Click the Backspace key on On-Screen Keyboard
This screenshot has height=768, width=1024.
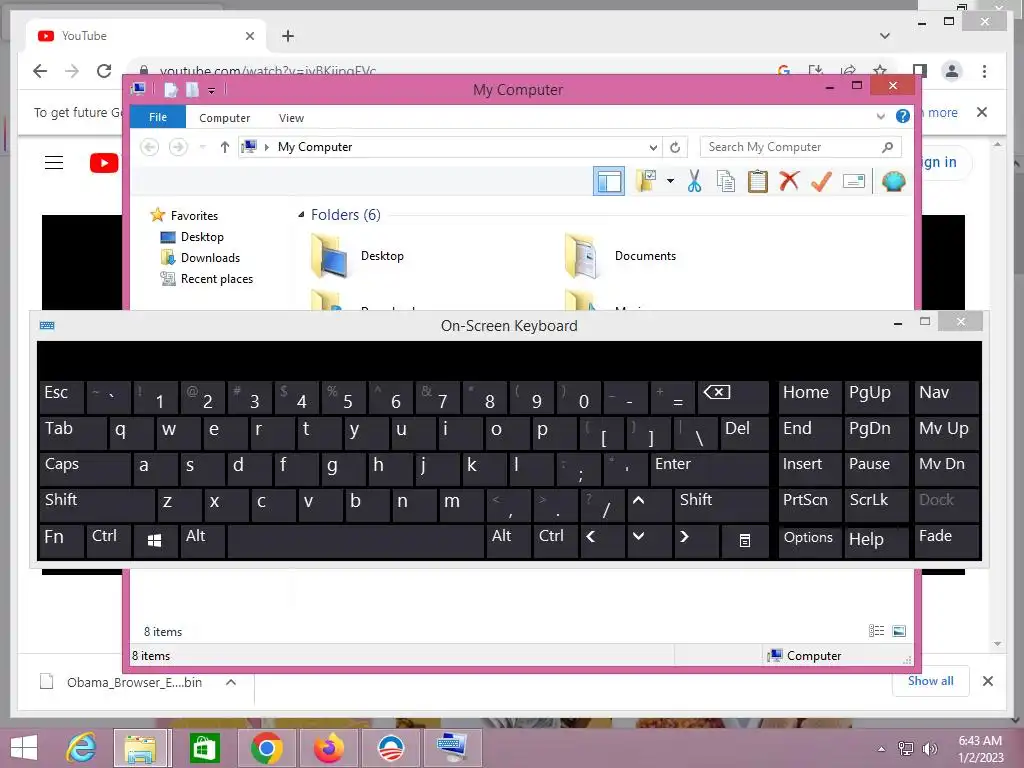tap(732, 398)
